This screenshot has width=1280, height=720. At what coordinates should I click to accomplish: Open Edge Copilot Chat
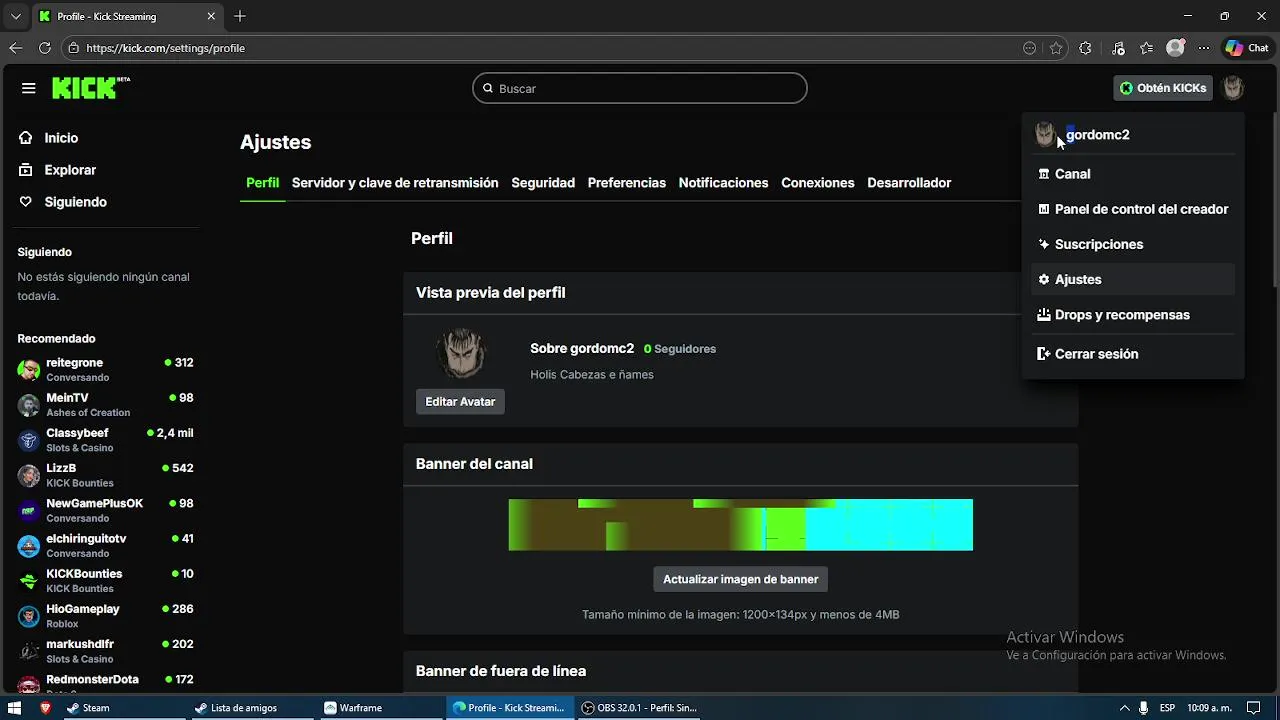(x=1247, y=48)
